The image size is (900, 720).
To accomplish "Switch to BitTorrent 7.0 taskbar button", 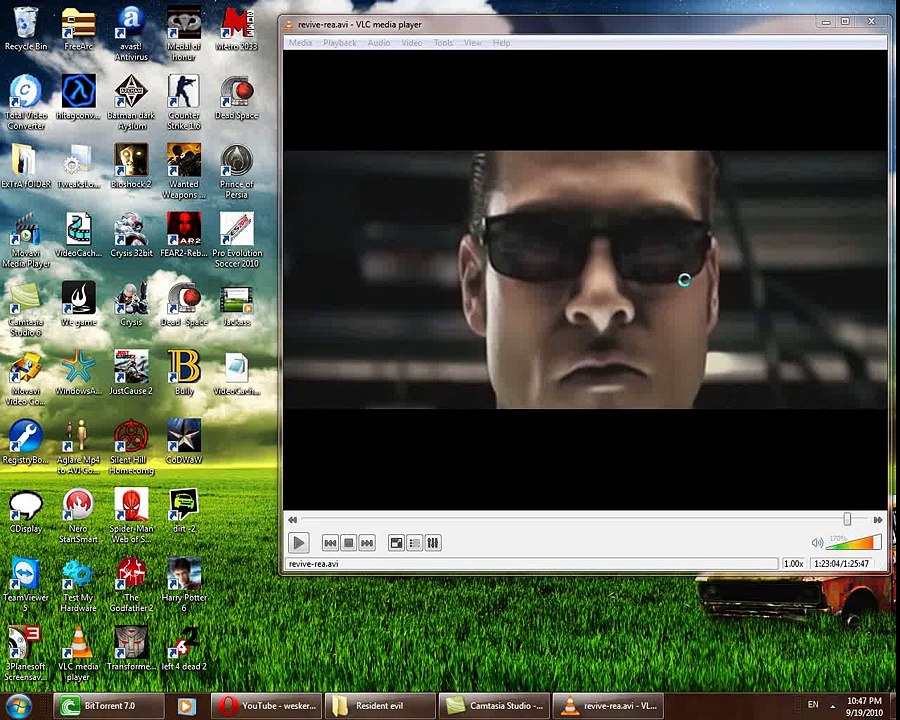I will (x=109, y=706).
